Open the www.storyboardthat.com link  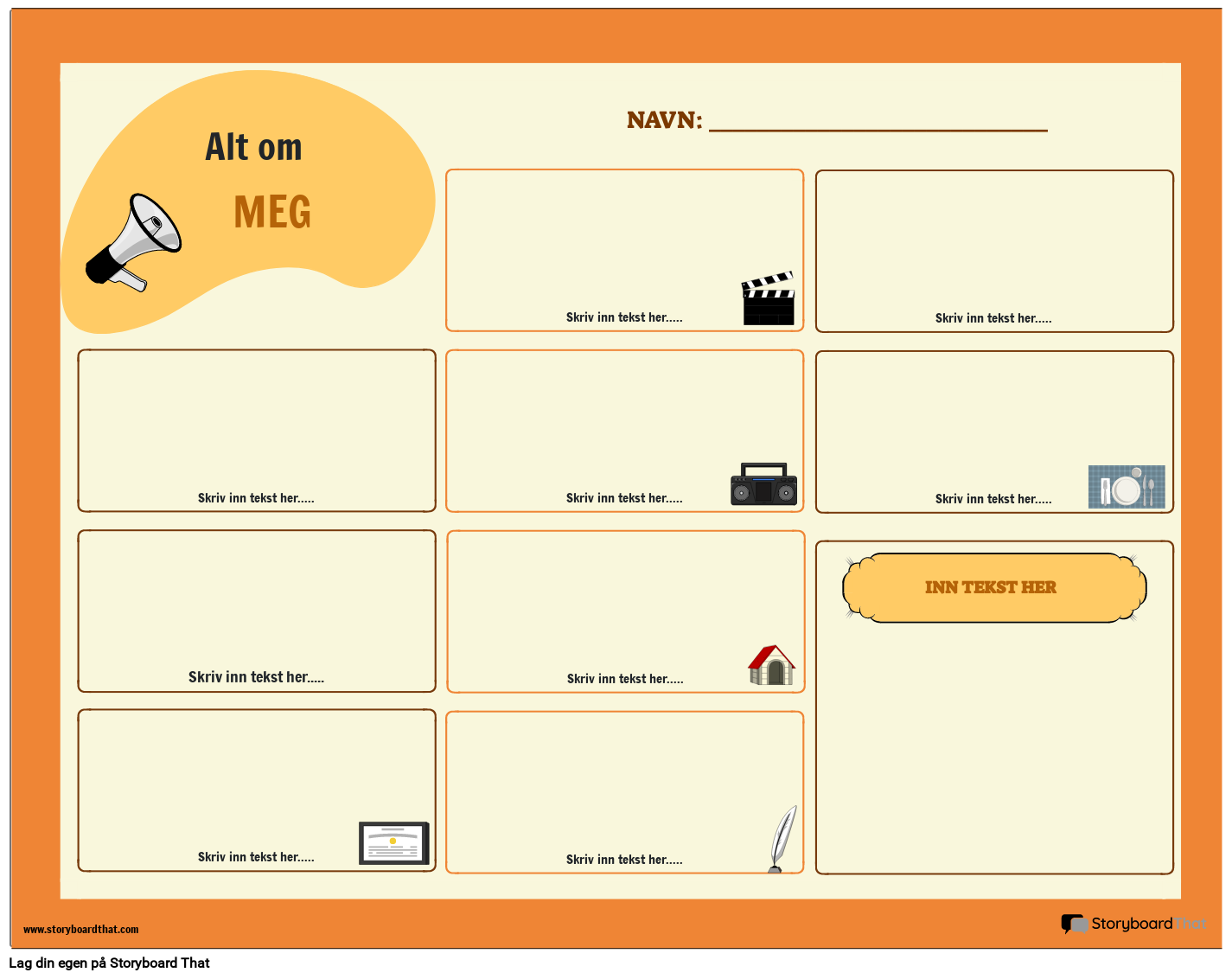(80, 930)
